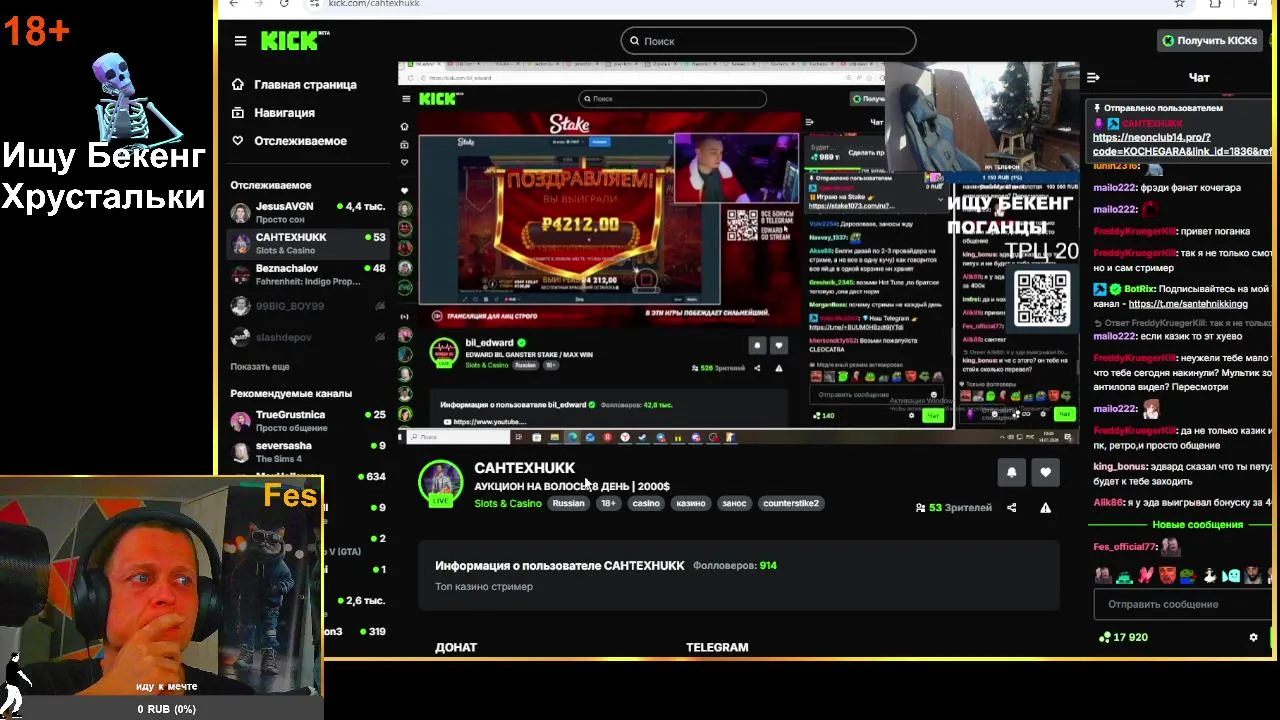This screenshot has height=720, width=1280.
Task: Click the green KICK logo
Action: (x=294, y=40)
